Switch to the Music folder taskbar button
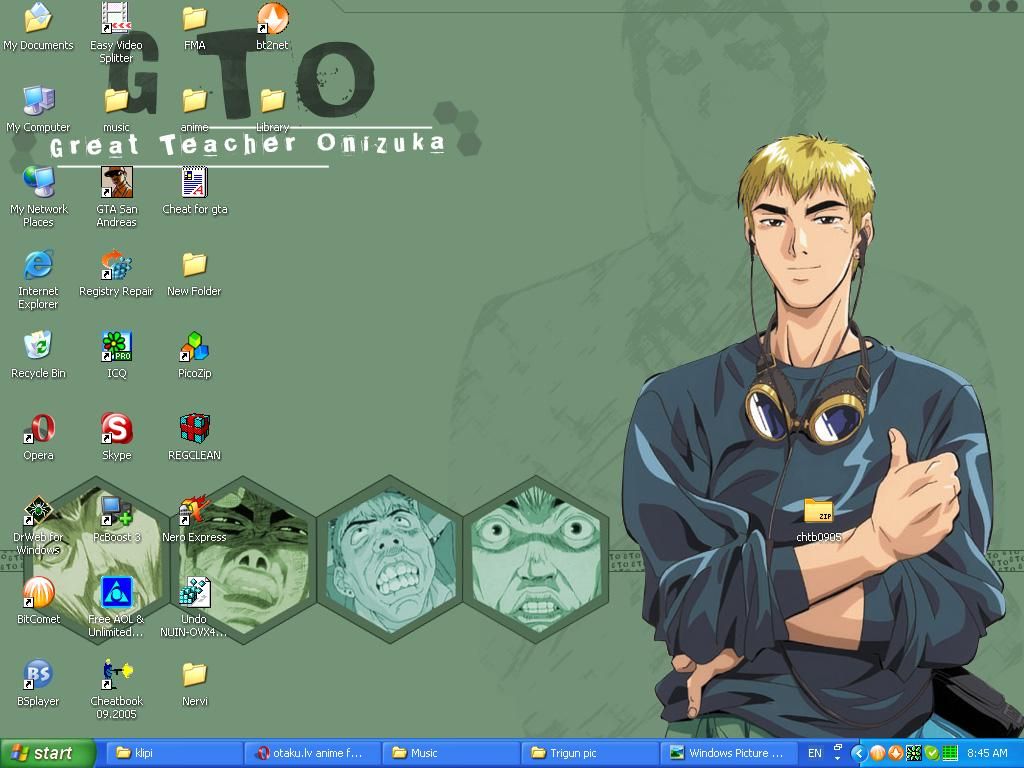Screen dimensions: 1024x768 (451, 753)
